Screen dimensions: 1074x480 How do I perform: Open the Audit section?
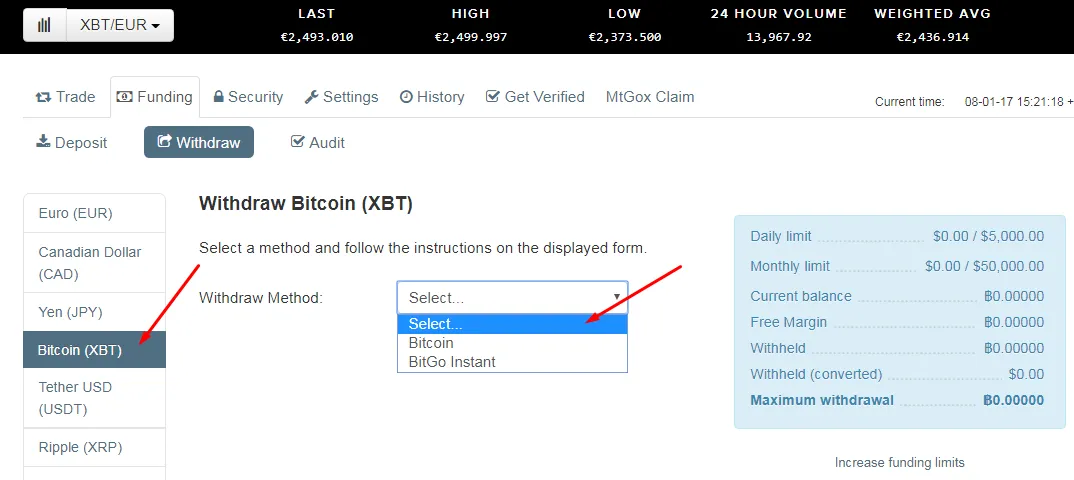317,143
